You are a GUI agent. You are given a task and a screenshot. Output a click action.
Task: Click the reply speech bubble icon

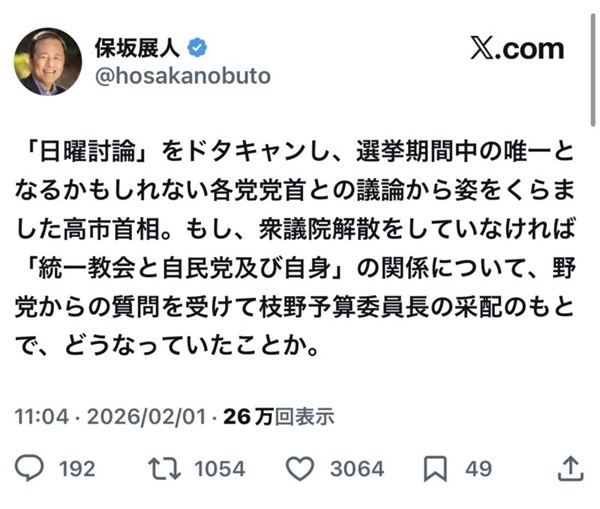(x=33, y=467)
